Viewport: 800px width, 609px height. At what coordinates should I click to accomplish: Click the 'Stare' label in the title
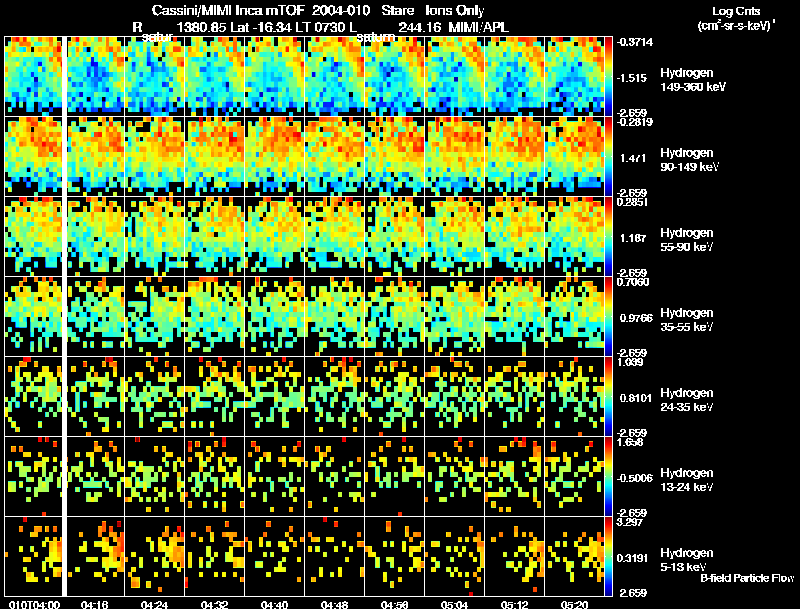point(397,10)
